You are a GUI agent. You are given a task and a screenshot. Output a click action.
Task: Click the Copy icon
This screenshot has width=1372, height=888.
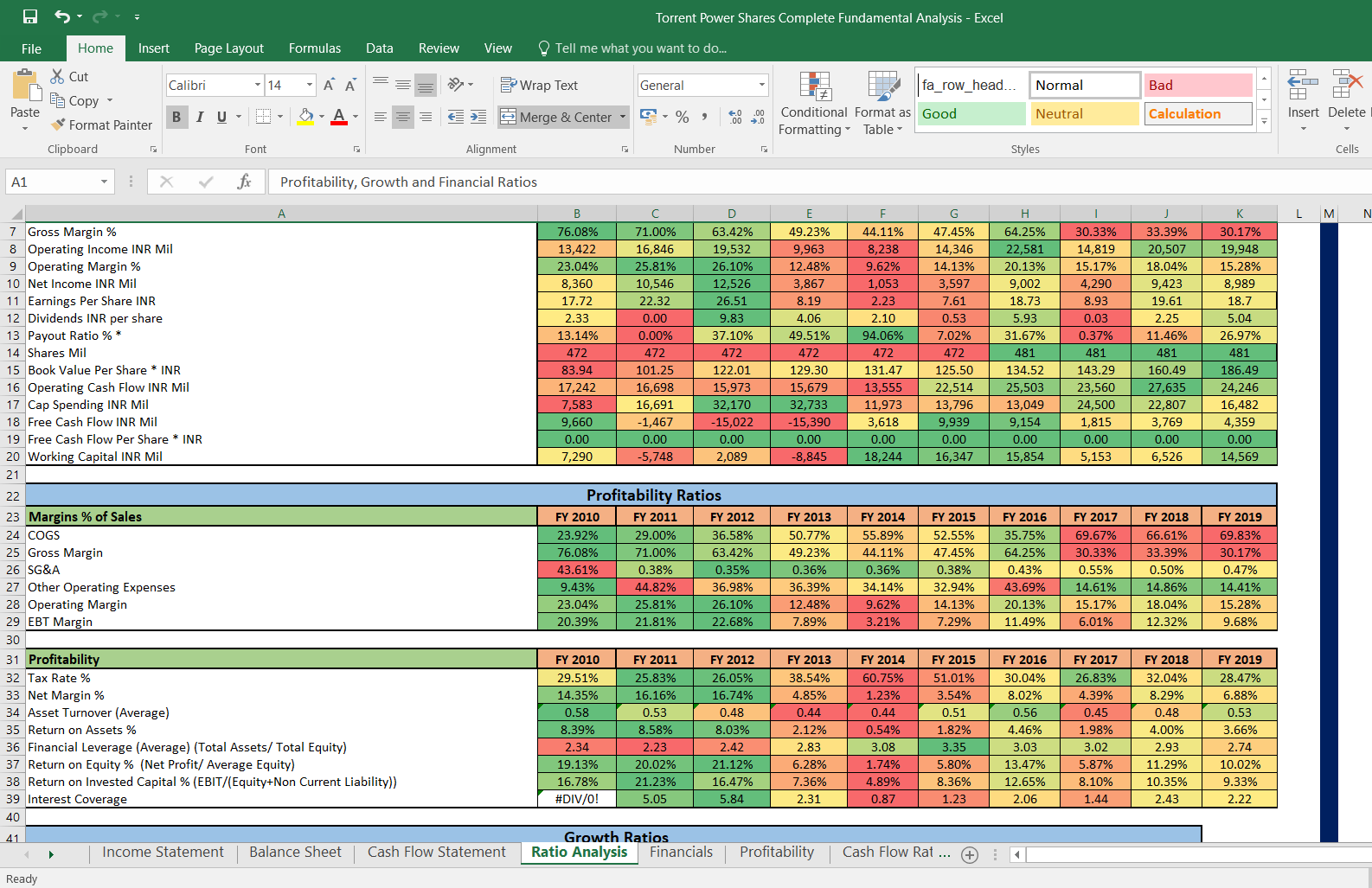[58, 100]
